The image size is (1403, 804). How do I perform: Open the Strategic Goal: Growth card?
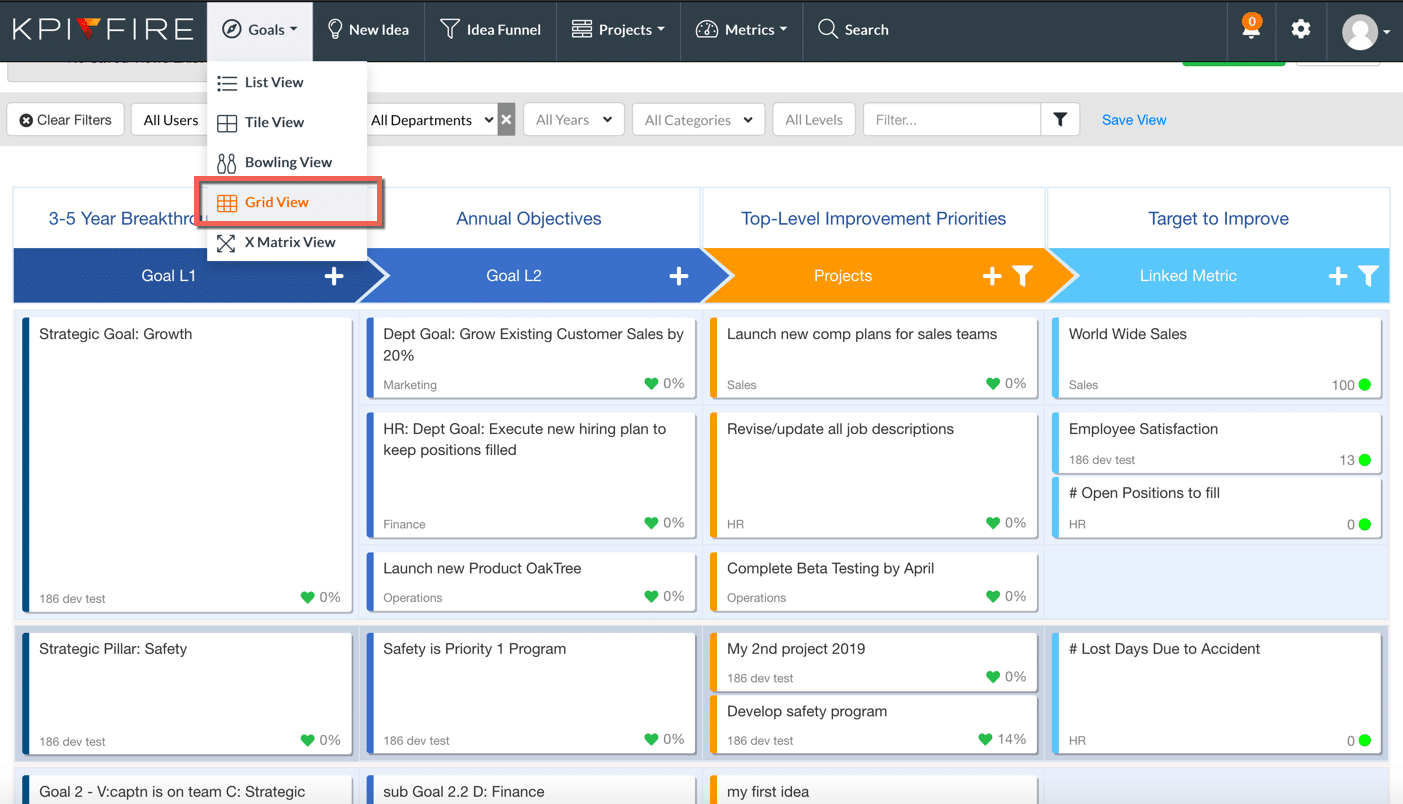pyautogui.click(x=187, y=465)
